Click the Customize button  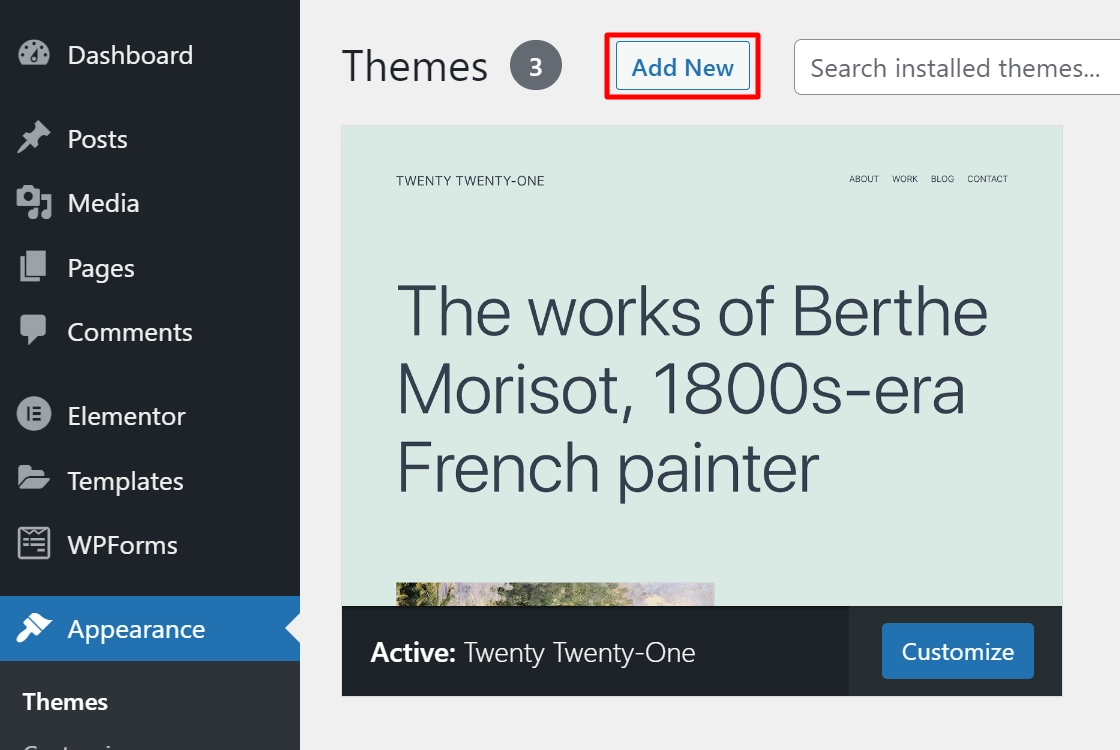tap(957, 652)
